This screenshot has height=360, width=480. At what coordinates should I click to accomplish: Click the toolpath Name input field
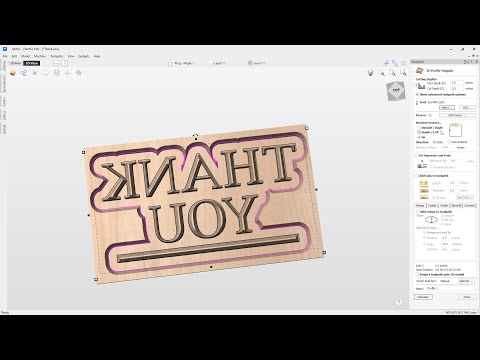tap(450, 289)
